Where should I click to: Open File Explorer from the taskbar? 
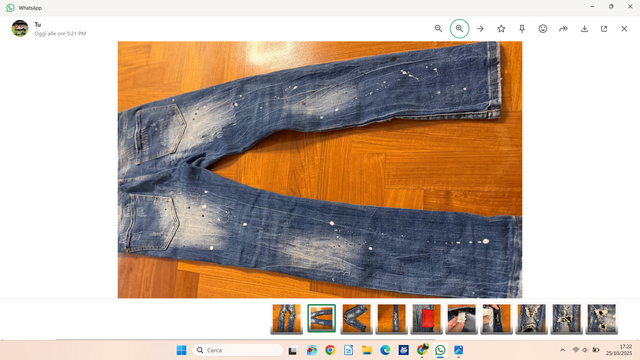(367, 350)
